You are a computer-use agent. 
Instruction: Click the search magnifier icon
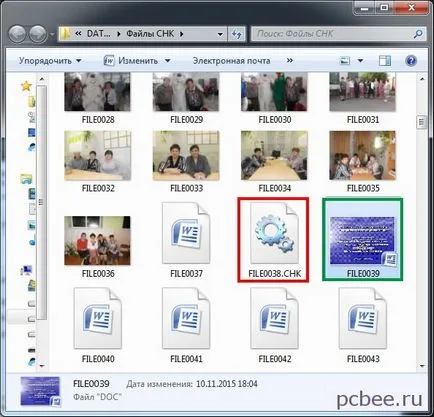pos(418,34)
